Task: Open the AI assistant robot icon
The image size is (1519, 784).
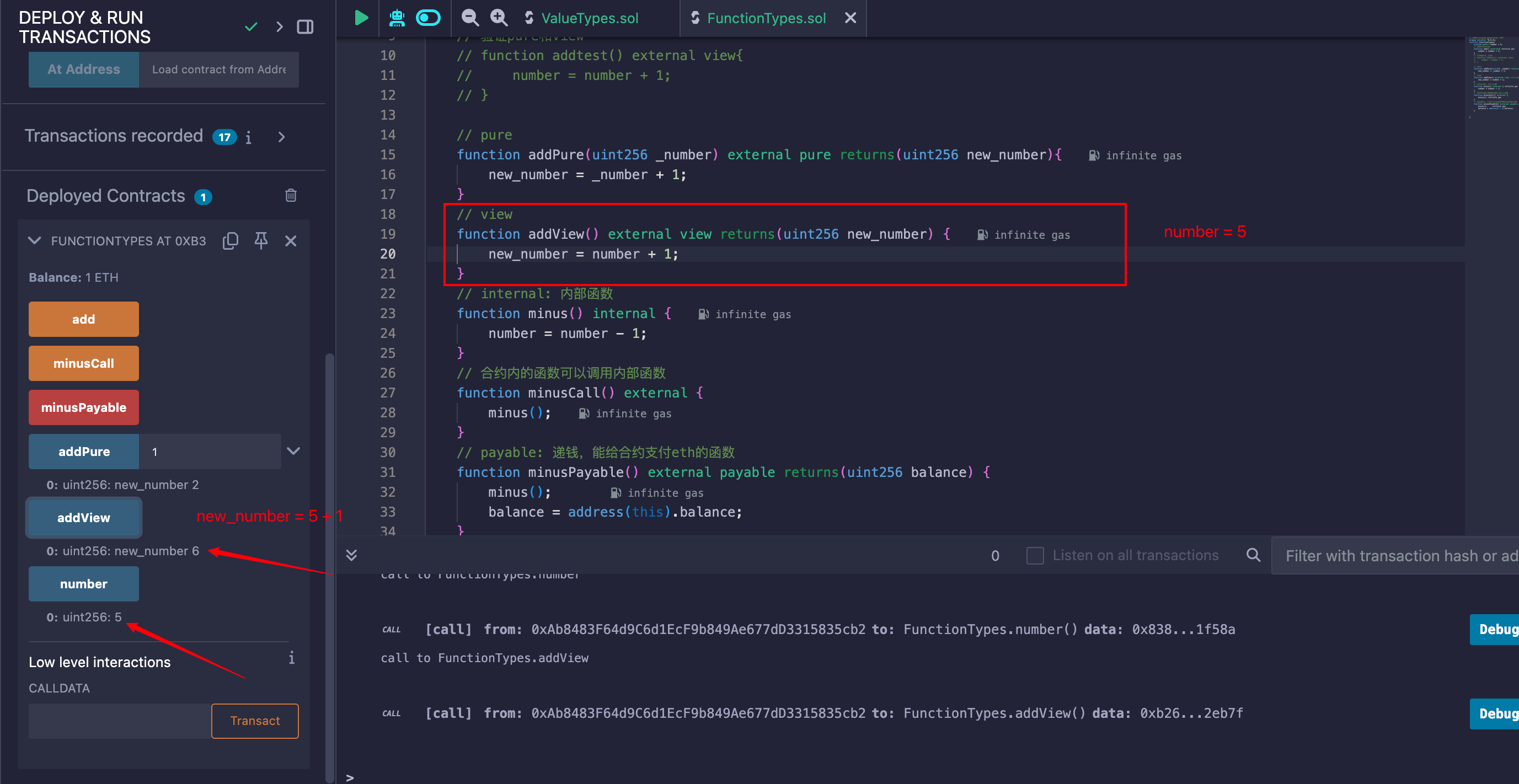Action: [397, 18]
